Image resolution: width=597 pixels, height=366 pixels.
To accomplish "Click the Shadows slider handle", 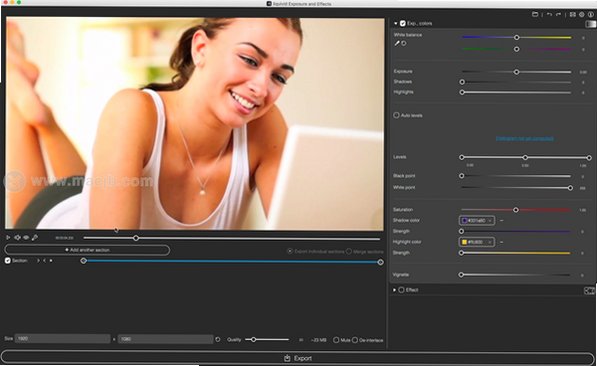I will tap(462, 82).
